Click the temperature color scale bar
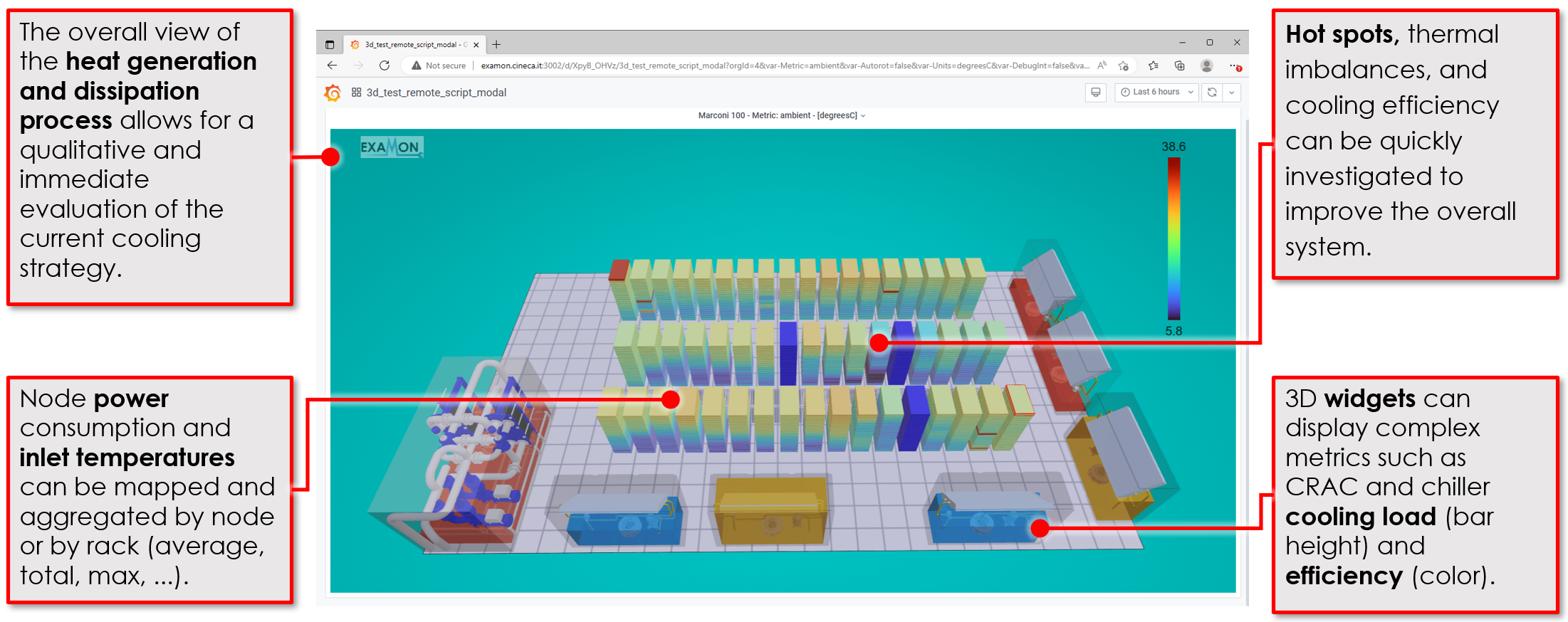 point(1174,238)
